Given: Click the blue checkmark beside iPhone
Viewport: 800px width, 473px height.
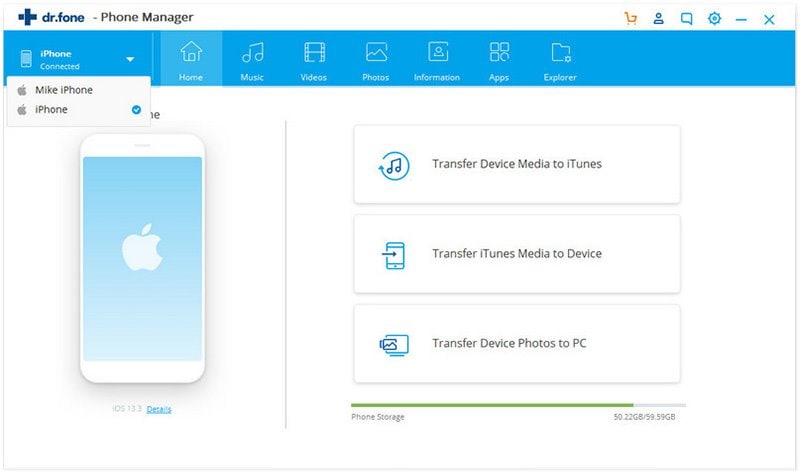Looking at the screenshot, I should click(136, 109).
